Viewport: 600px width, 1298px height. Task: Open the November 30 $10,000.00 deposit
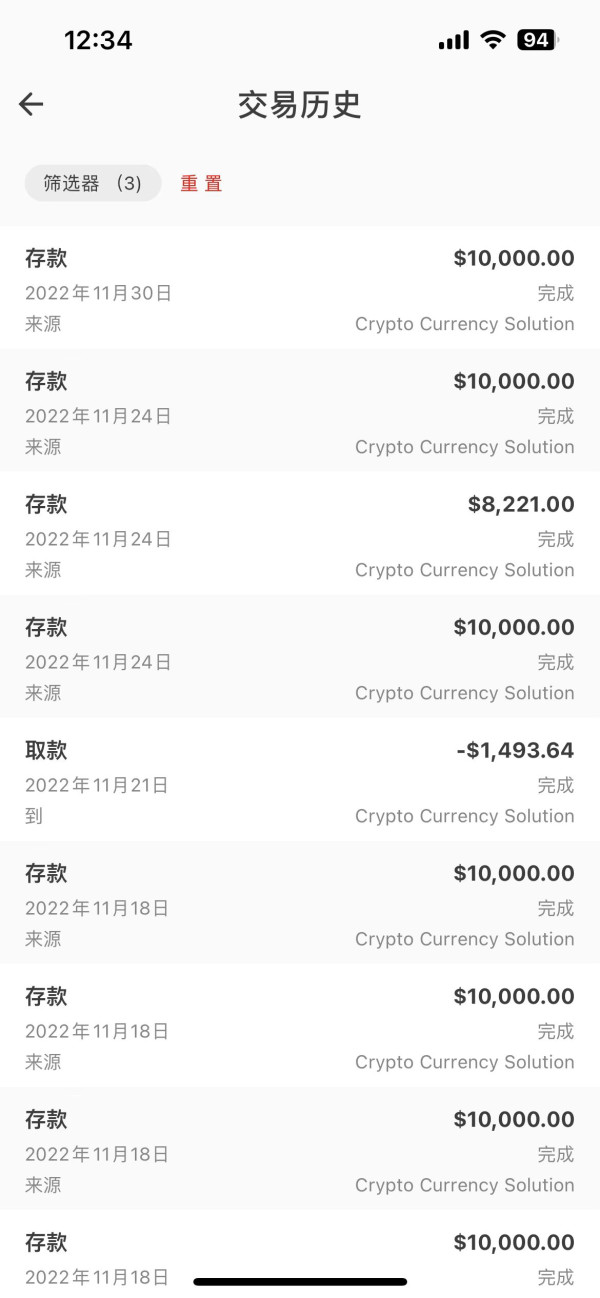point(300,290)
